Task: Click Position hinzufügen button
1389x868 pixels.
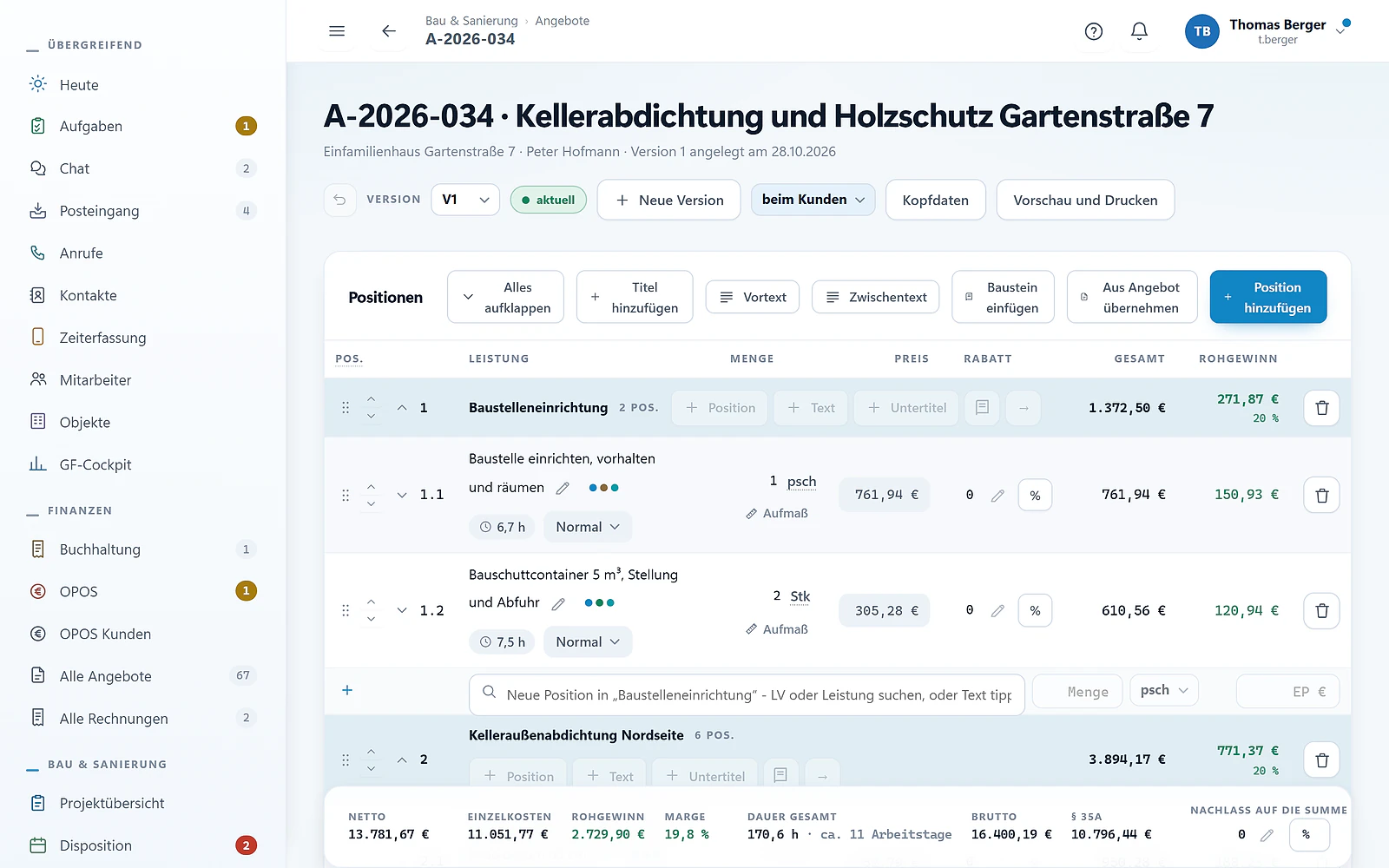Action: (1267, 297)
